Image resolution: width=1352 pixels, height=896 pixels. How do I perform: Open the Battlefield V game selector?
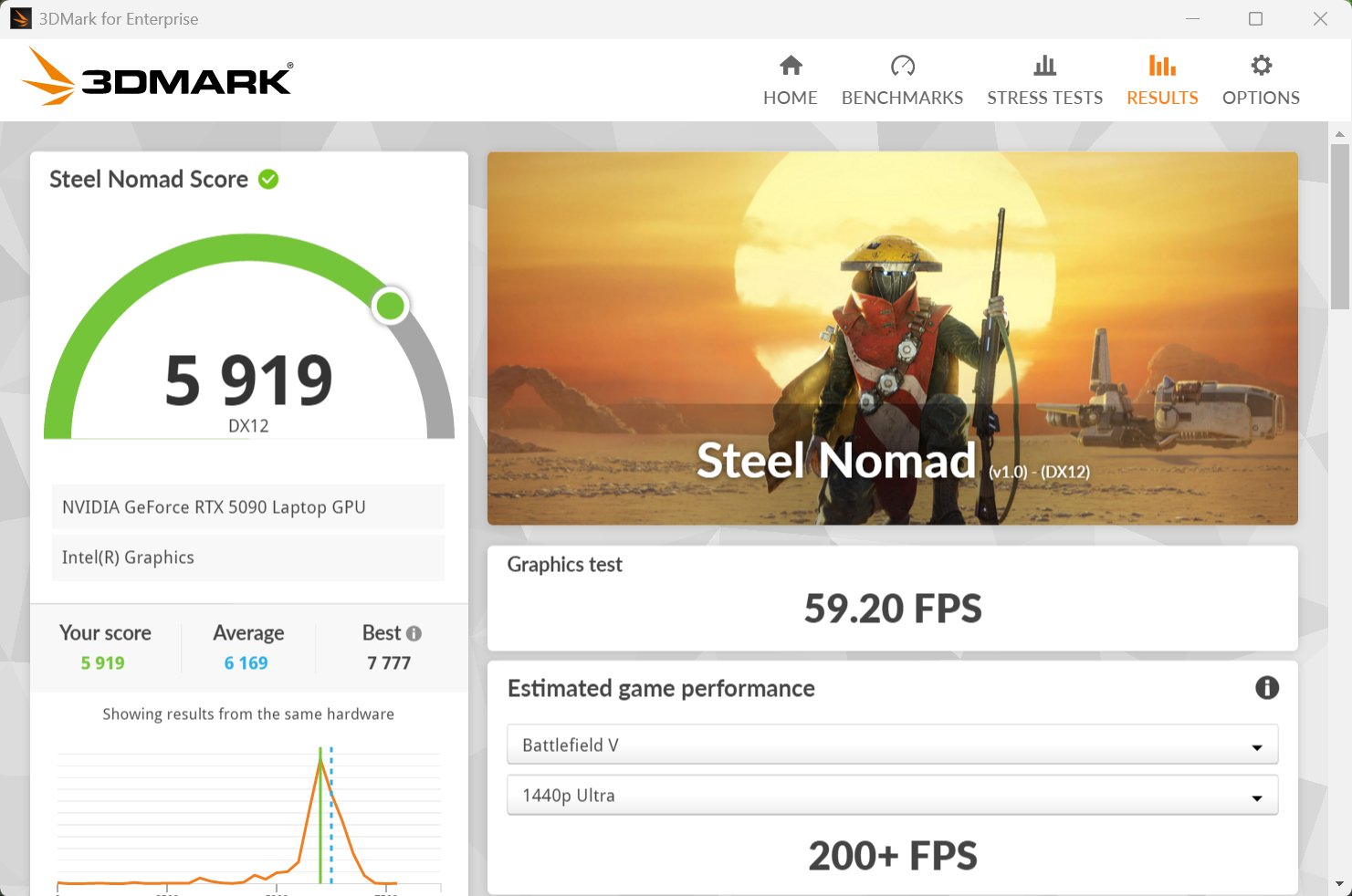point(893,745)
